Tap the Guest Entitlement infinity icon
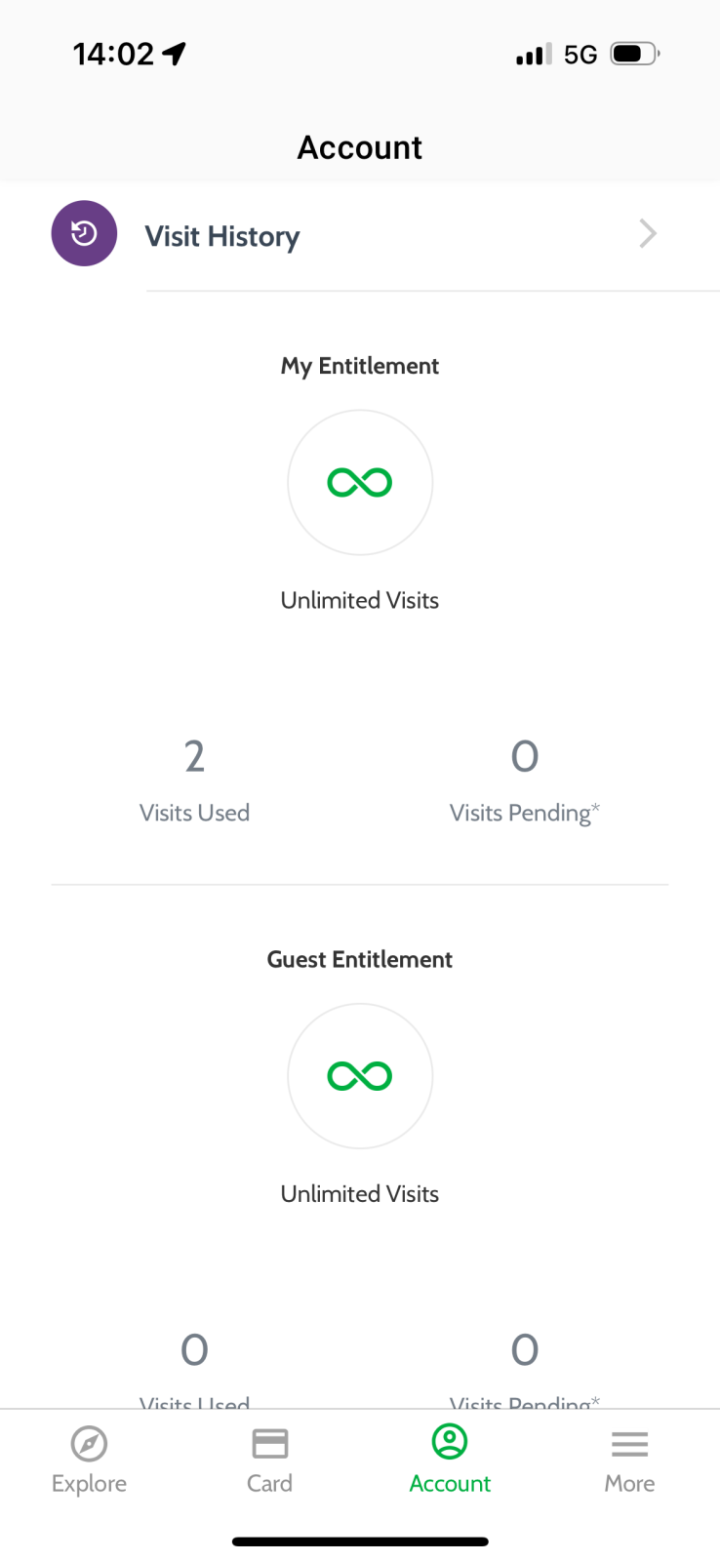 pos(360,1076)
